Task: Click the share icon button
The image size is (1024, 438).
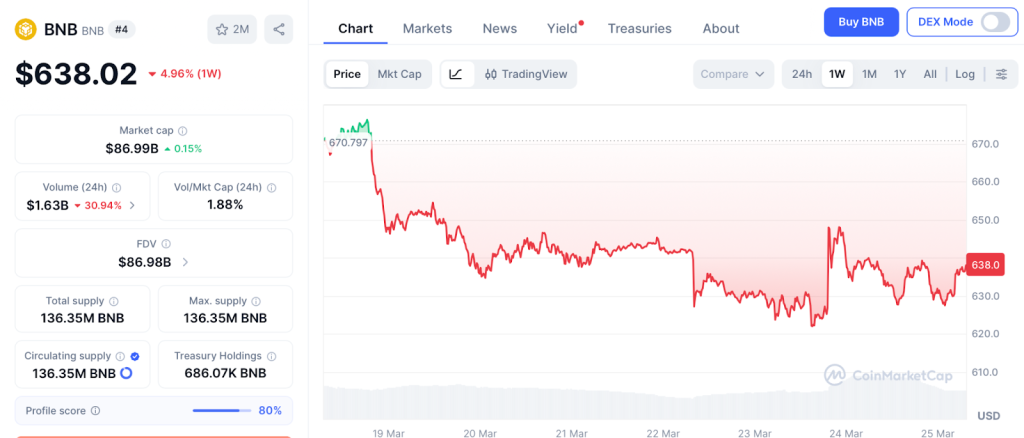Action: click(279, 29)
